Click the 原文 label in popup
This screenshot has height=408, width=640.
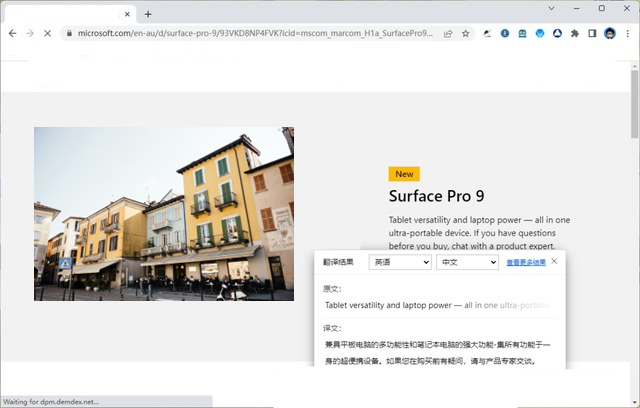pyautogui.click(x=332, y=289)
